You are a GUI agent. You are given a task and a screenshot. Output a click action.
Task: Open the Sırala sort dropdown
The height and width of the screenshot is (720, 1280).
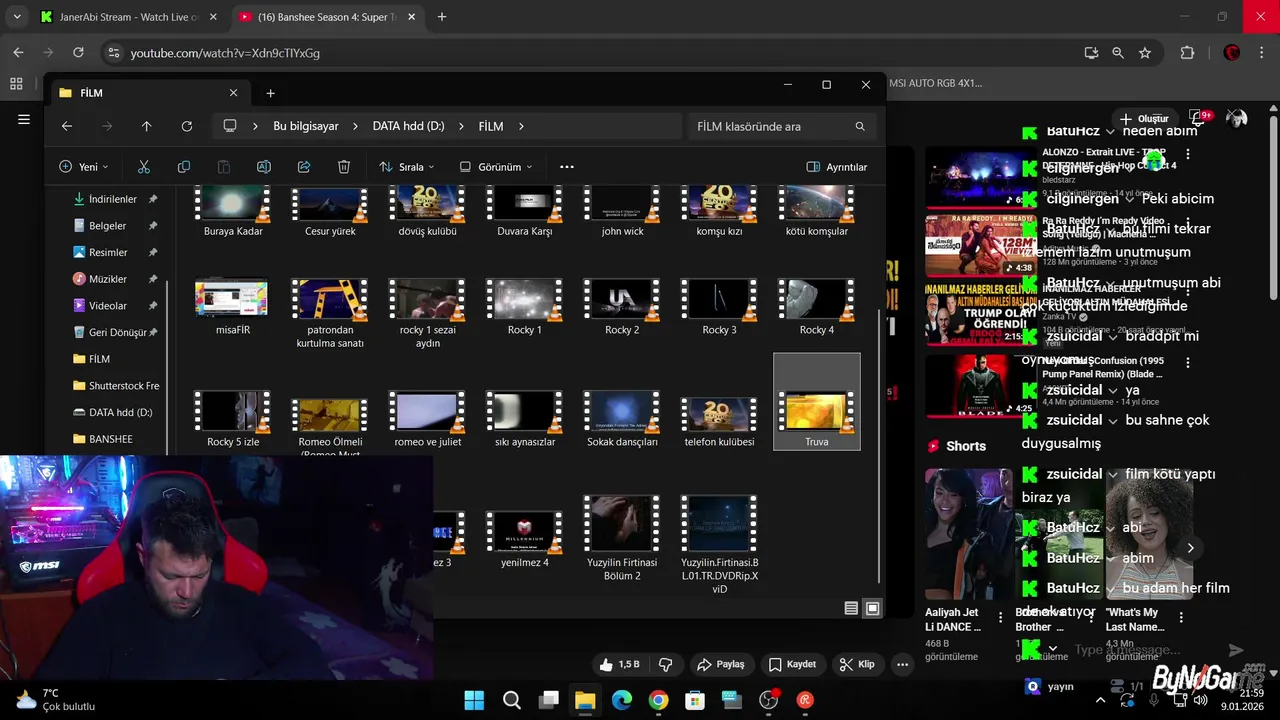[x=407, y=167]
